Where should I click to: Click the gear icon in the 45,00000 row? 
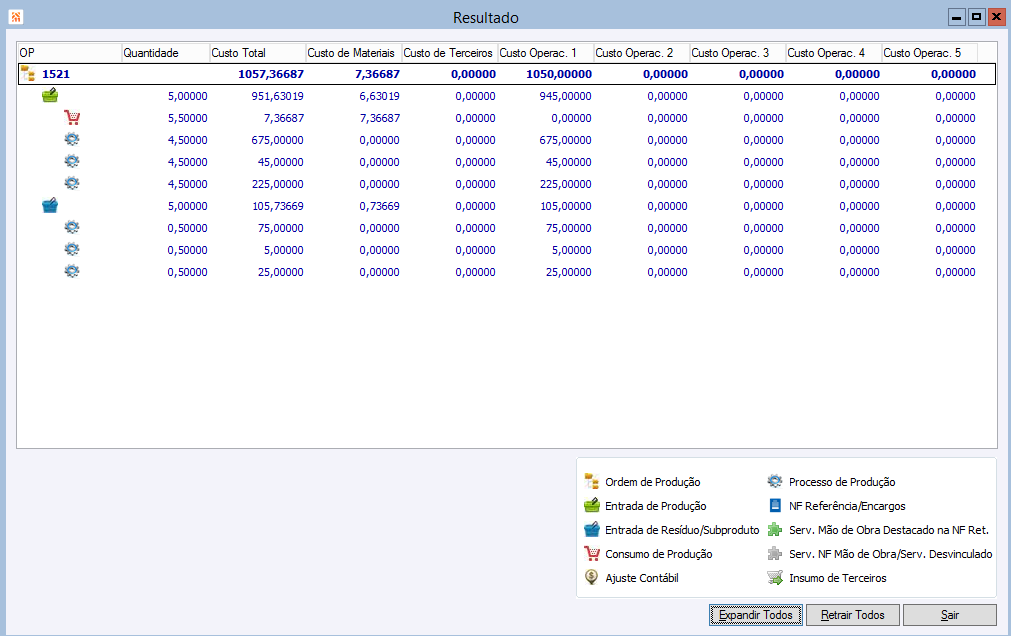tap(72, 161)
